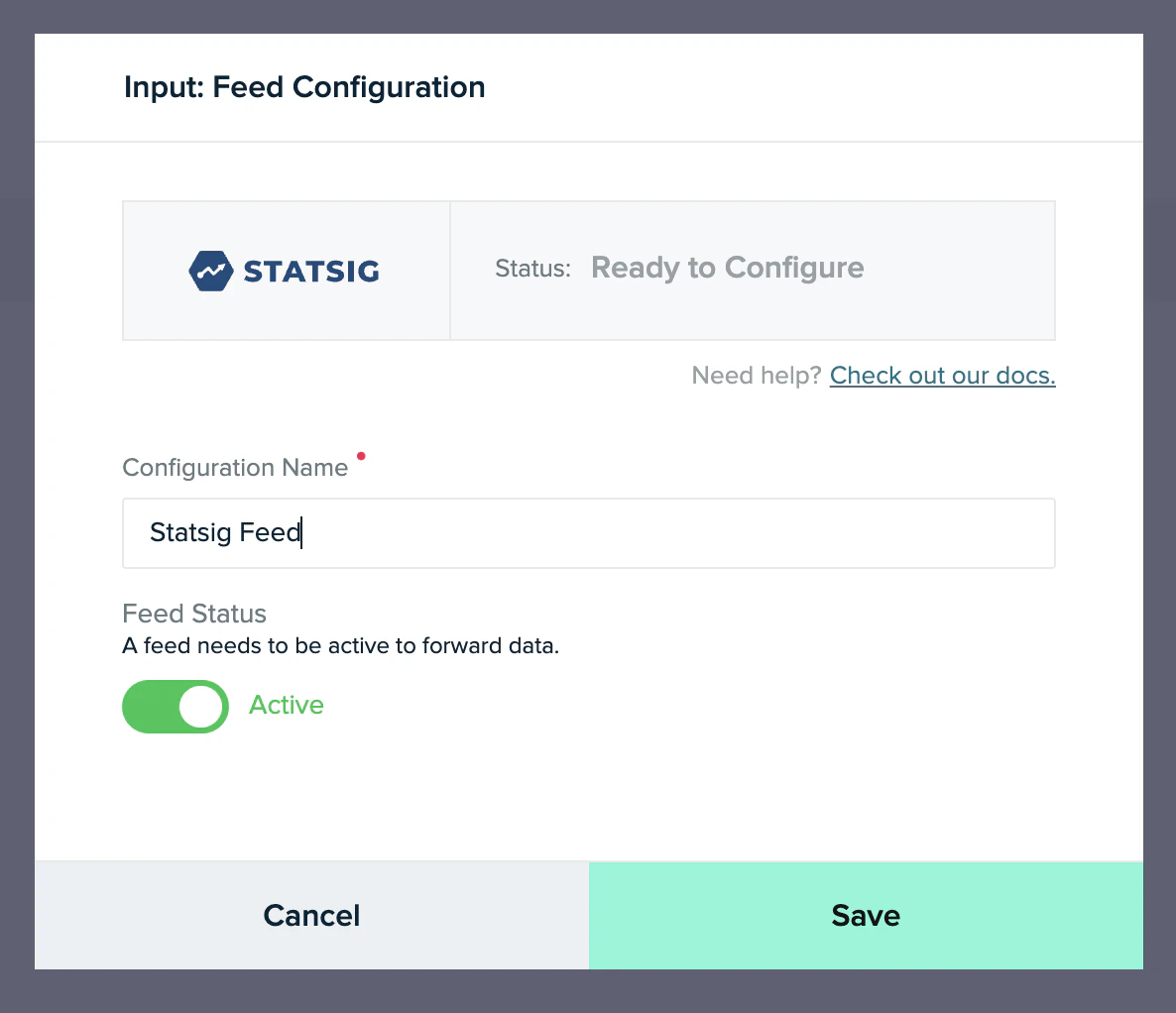Viewport: 1176px width, 1013px height.
Task: Select the Input: Feed Configuration dialog title
Action: (303, 87)
